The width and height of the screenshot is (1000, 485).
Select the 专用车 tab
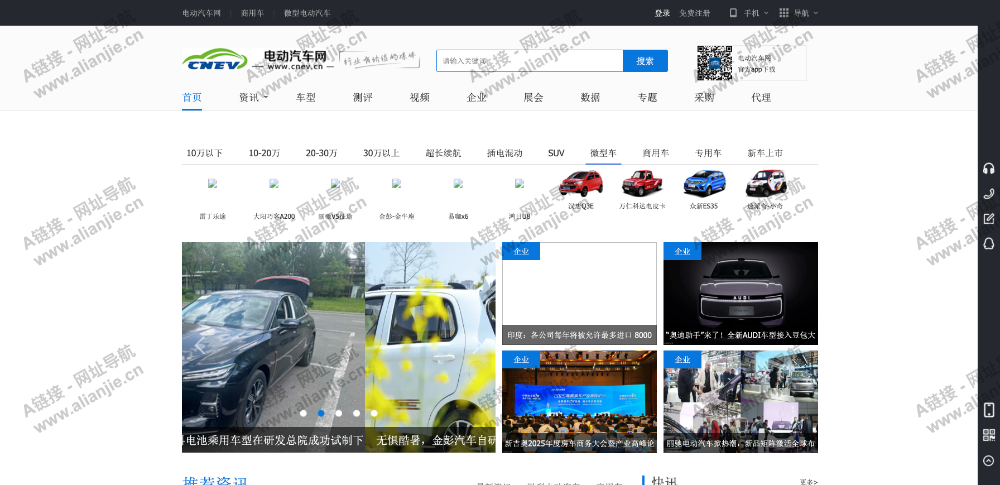coord(709,153)
